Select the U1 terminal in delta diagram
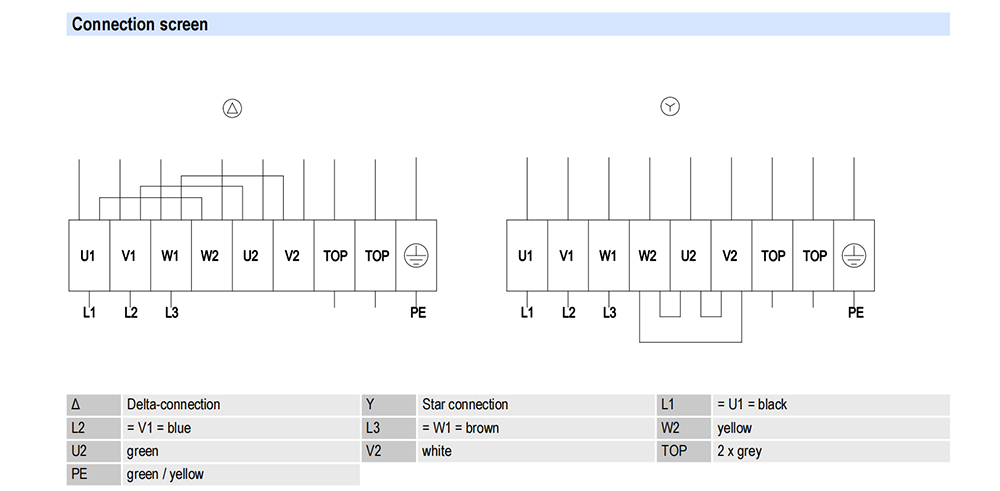This screenshot has height=491, width=1000. coord(89,256)
